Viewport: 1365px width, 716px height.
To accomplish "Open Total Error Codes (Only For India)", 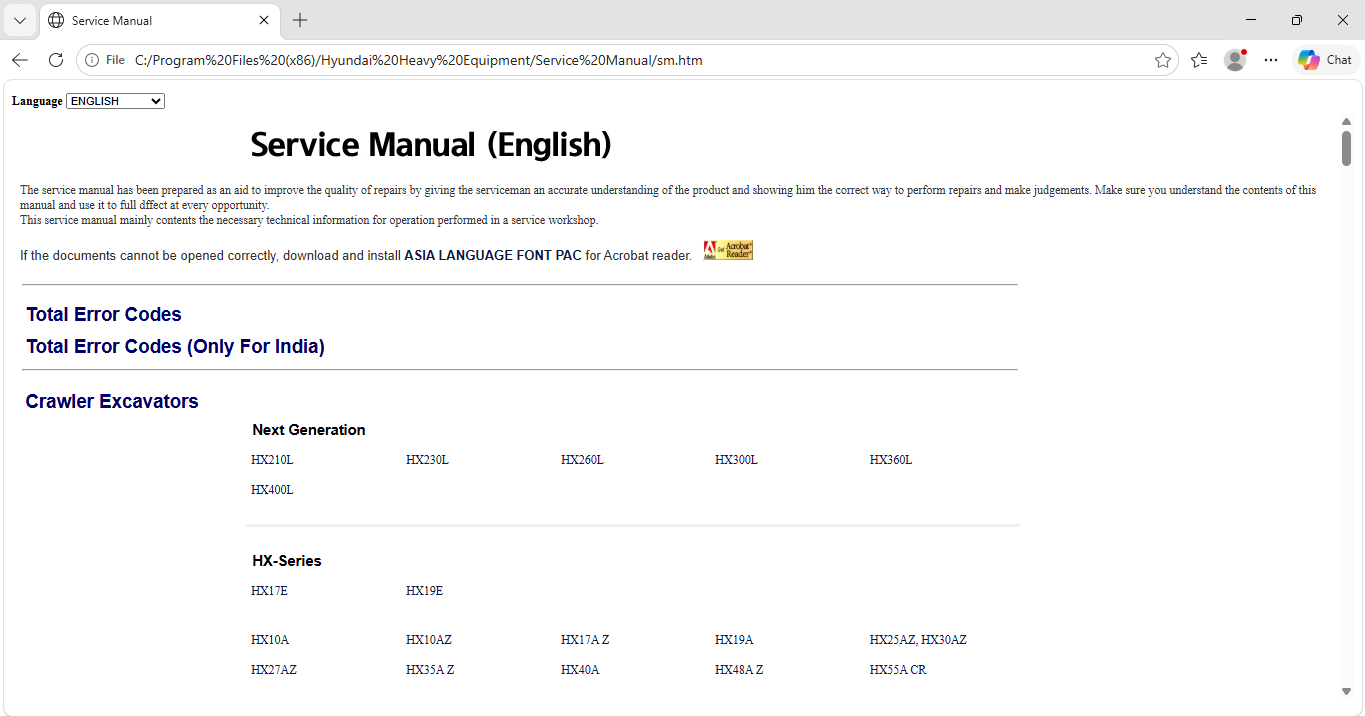I will click(175, 346).
